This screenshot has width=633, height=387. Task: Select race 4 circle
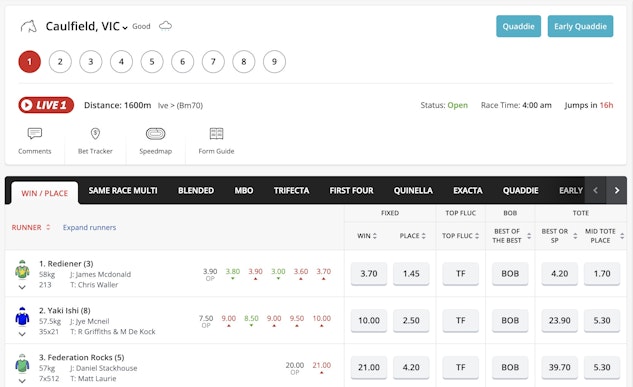tap(122, 62)
